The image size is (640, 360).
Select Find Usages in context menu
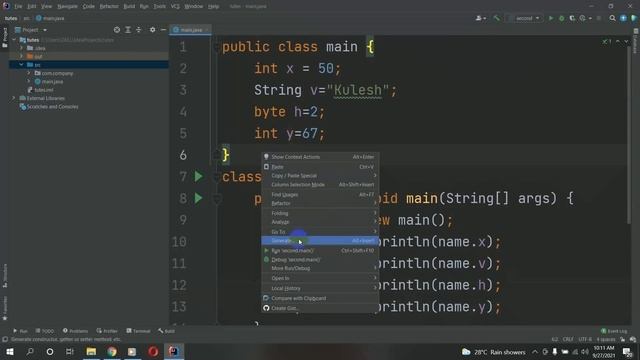(x=320, y=194)
